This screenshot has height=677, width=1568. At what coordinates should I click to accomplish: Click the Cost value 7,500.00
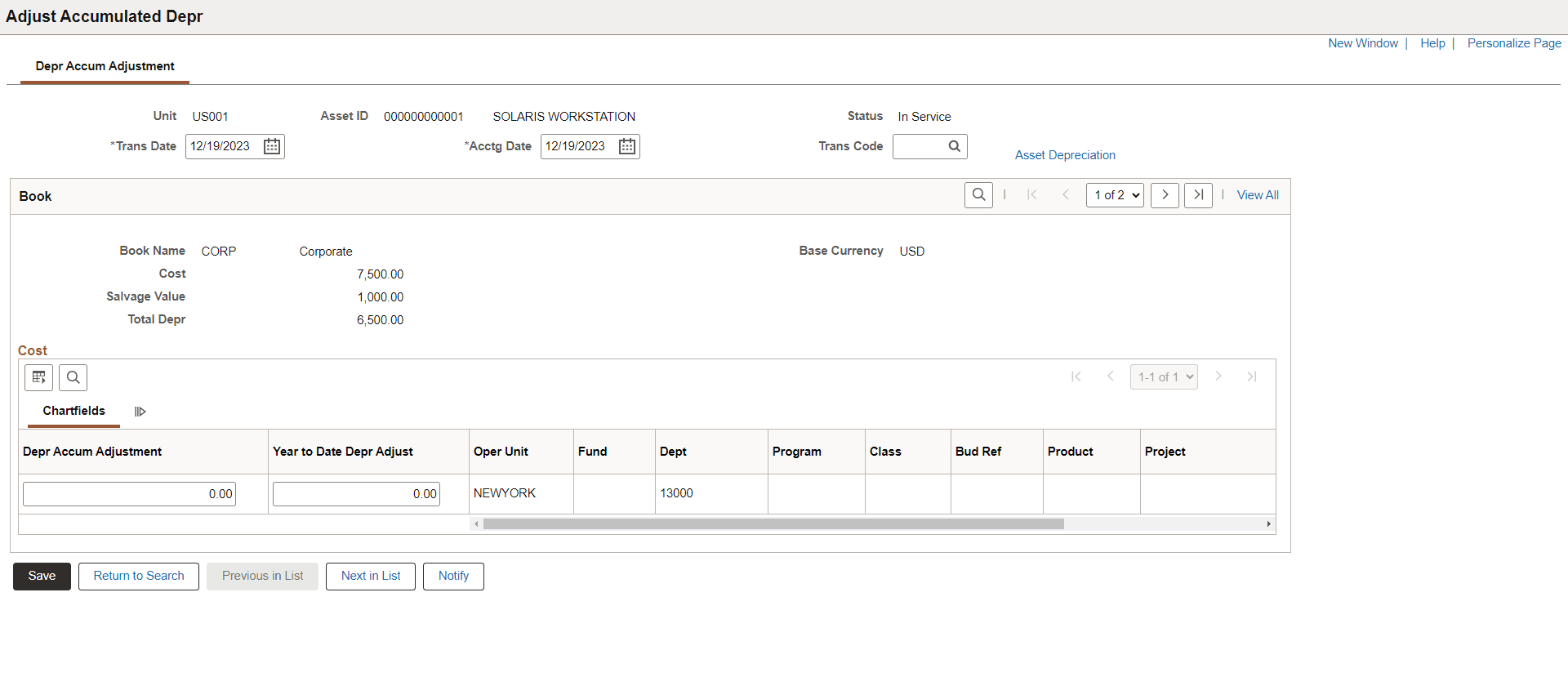click(380, 274)
